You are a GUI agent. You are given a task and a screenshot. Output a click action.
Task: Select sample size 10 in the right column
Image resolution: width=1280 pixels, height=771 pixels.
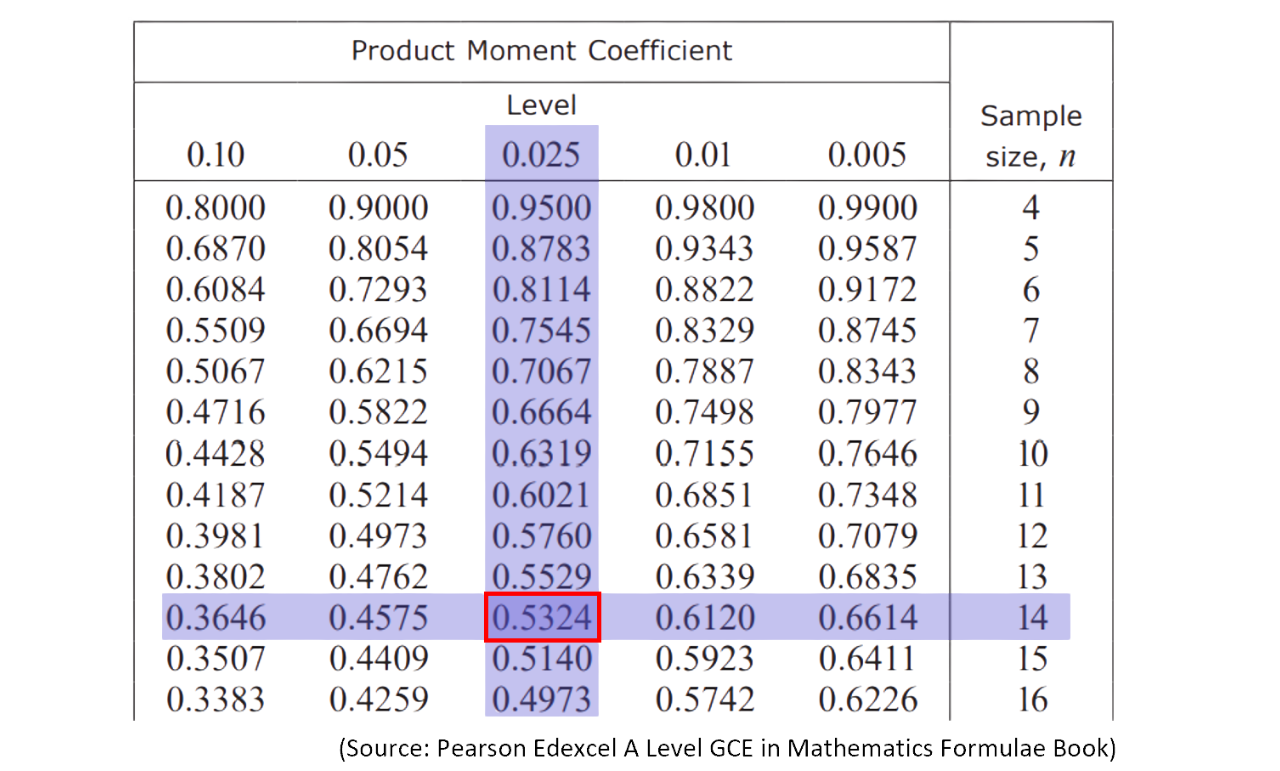1031,454
